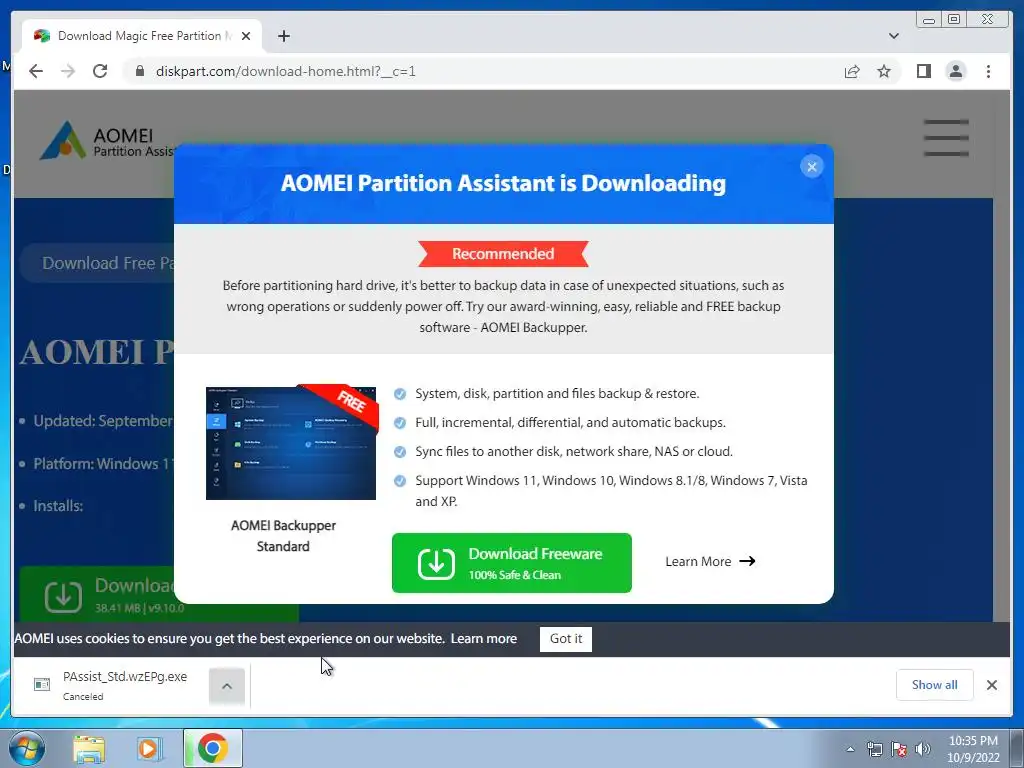Accept cookies with Got it button
The image size is (1024, 768).
(x=566, y=639)
